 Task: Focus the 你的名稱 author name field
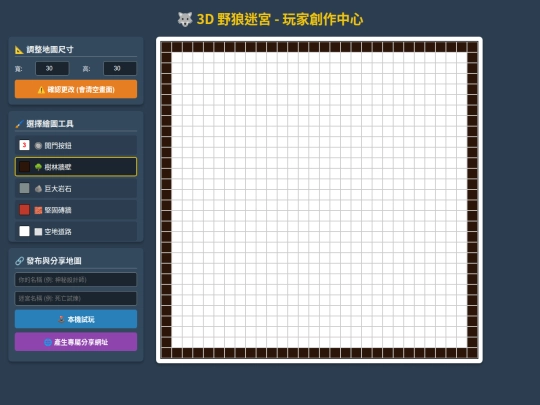76,280
